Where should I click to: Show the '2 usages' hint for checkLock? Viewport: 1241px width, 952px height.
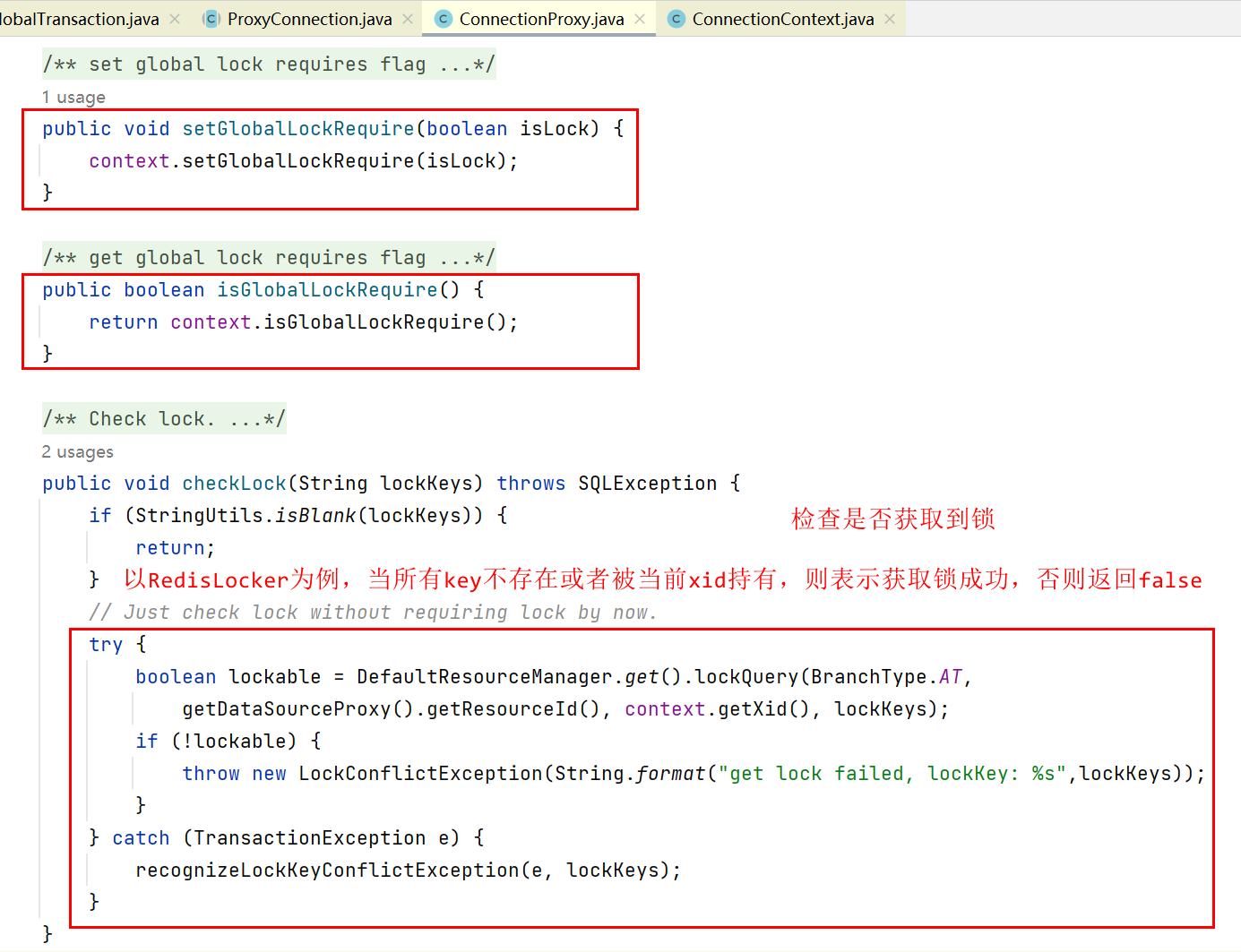78,452
